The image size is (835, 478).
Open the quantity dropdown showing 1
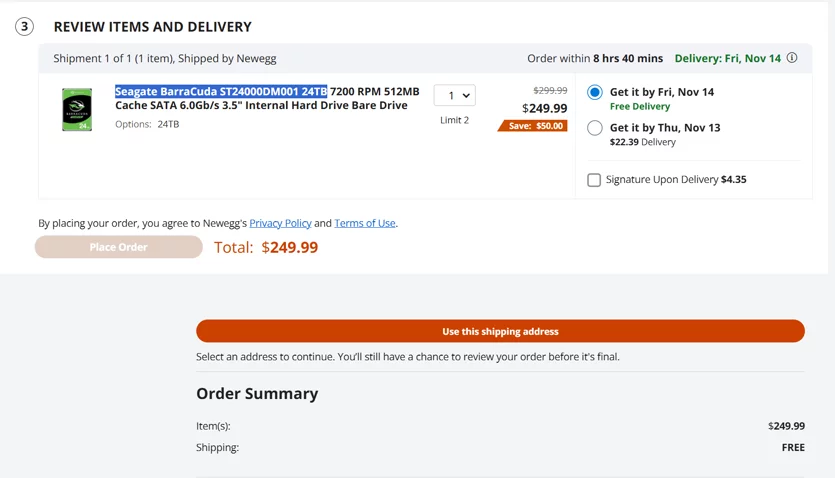point(454,95)
